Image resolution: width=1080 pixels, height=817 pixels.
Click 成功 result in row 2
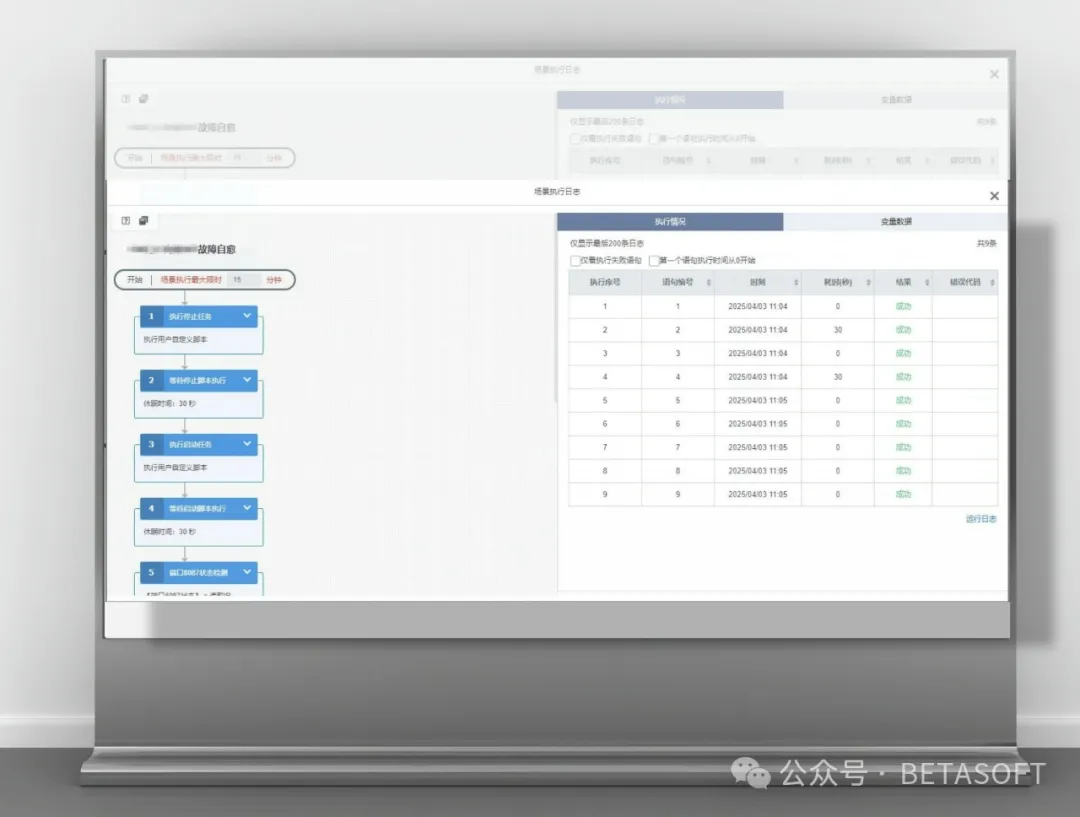pyautogui.click(x=903, y=330)
